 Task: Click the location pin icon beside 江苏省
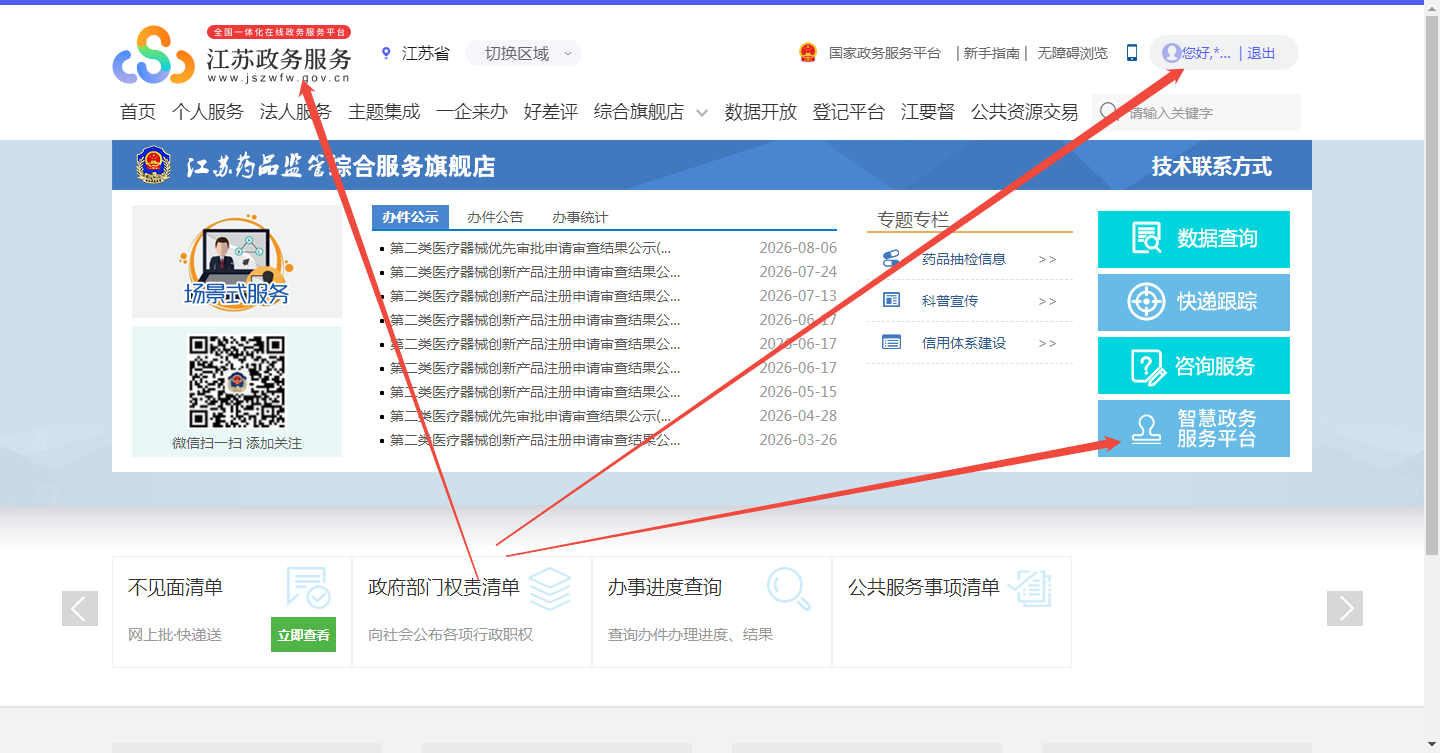[x=387, y=54]
